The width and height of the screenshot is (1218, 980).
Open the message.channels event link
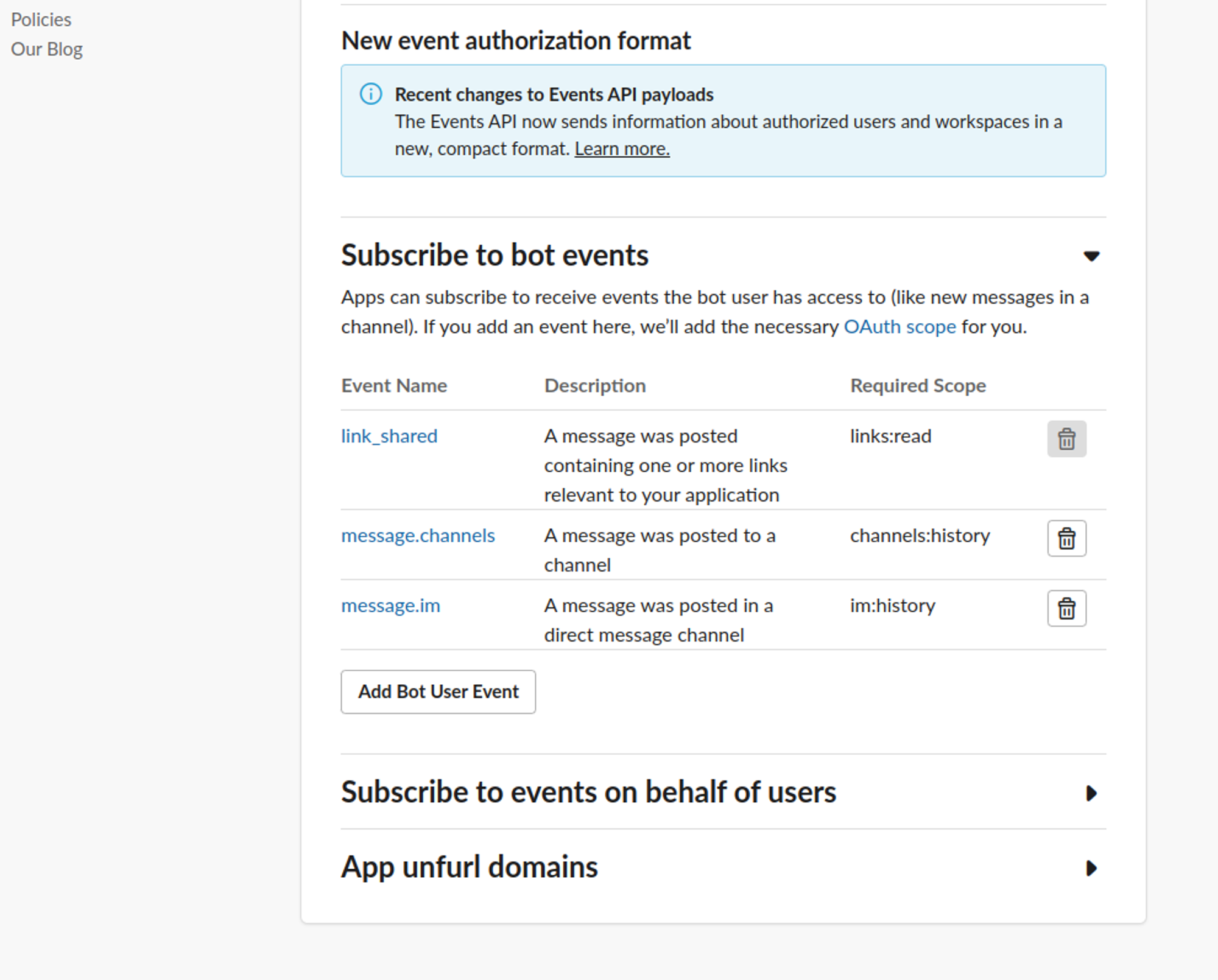(418, 536)
